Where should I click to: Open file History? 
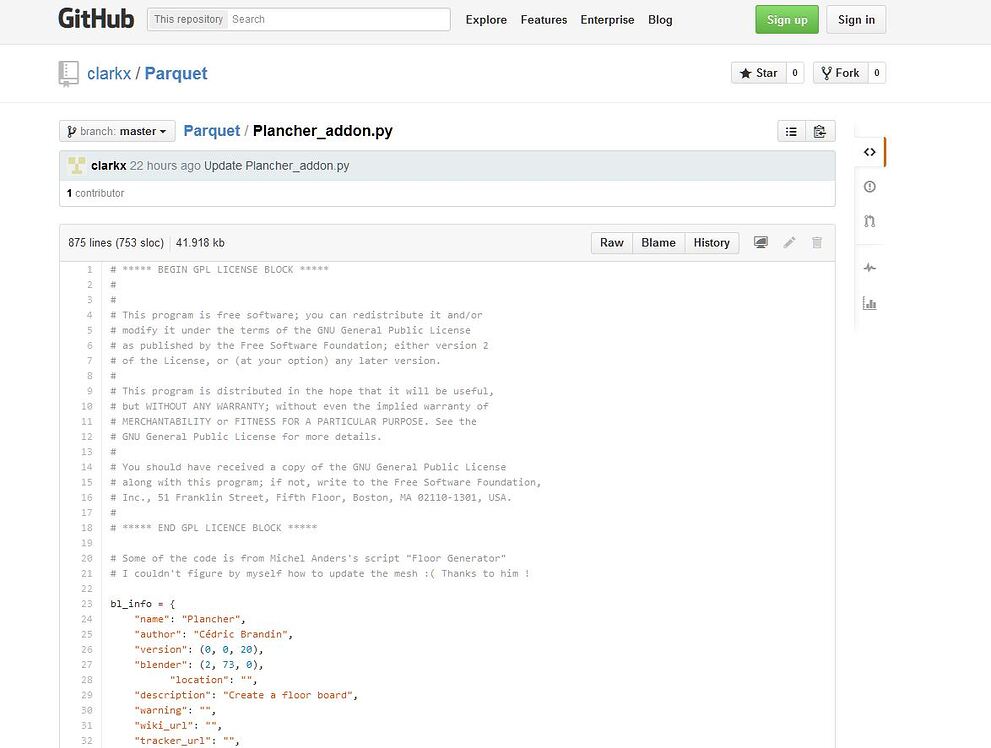coord(712,243)
